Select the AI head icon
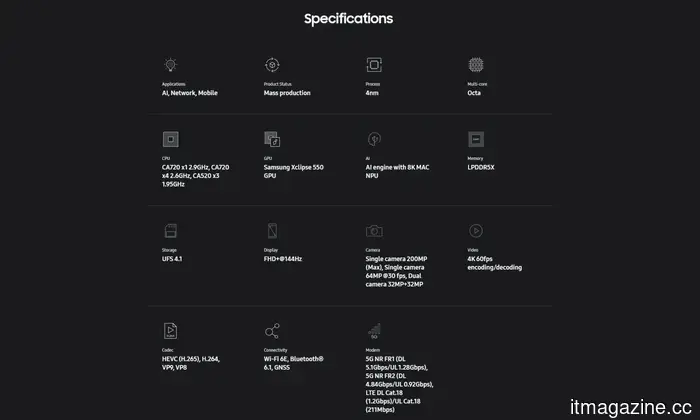This screenshot has height=420, width=700. [x=374, y=139]
